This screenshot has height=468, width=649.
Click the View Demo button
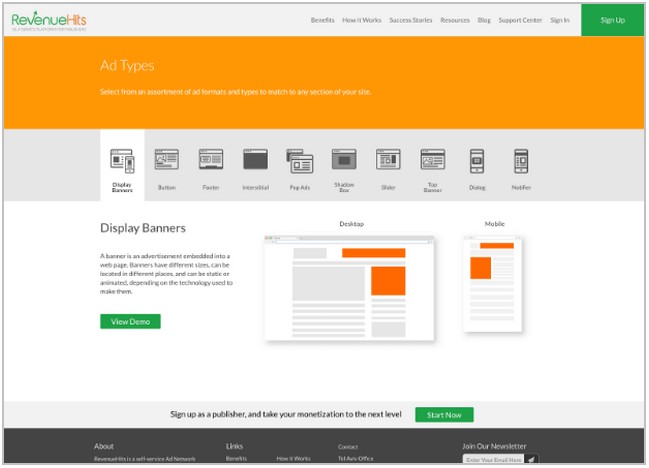pos(130,322)
